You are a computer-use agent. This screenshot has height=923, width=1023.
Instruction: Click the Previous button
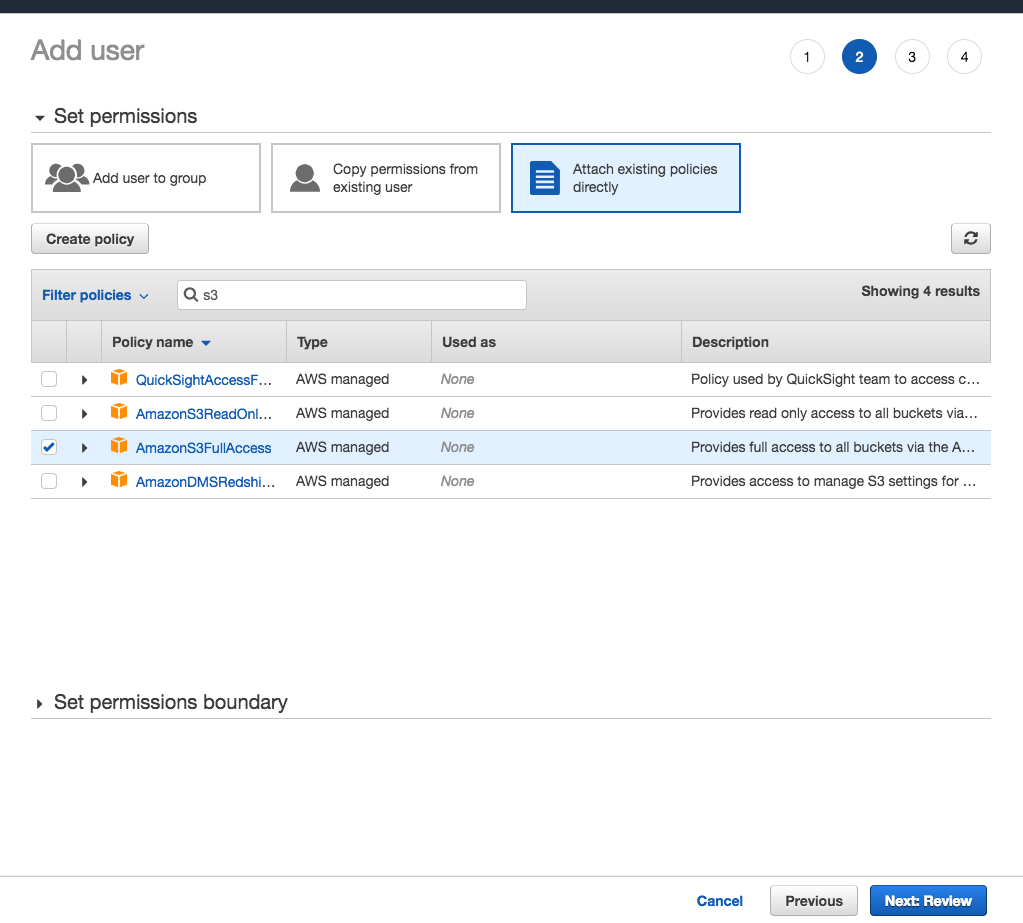814,901
